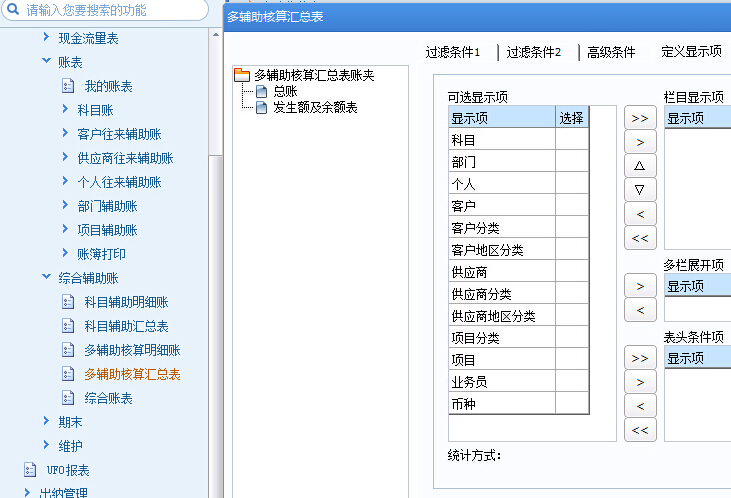731x498 pixels.
Task: Remove selected item from 栏目显示项 (<)
Action: 640,214
